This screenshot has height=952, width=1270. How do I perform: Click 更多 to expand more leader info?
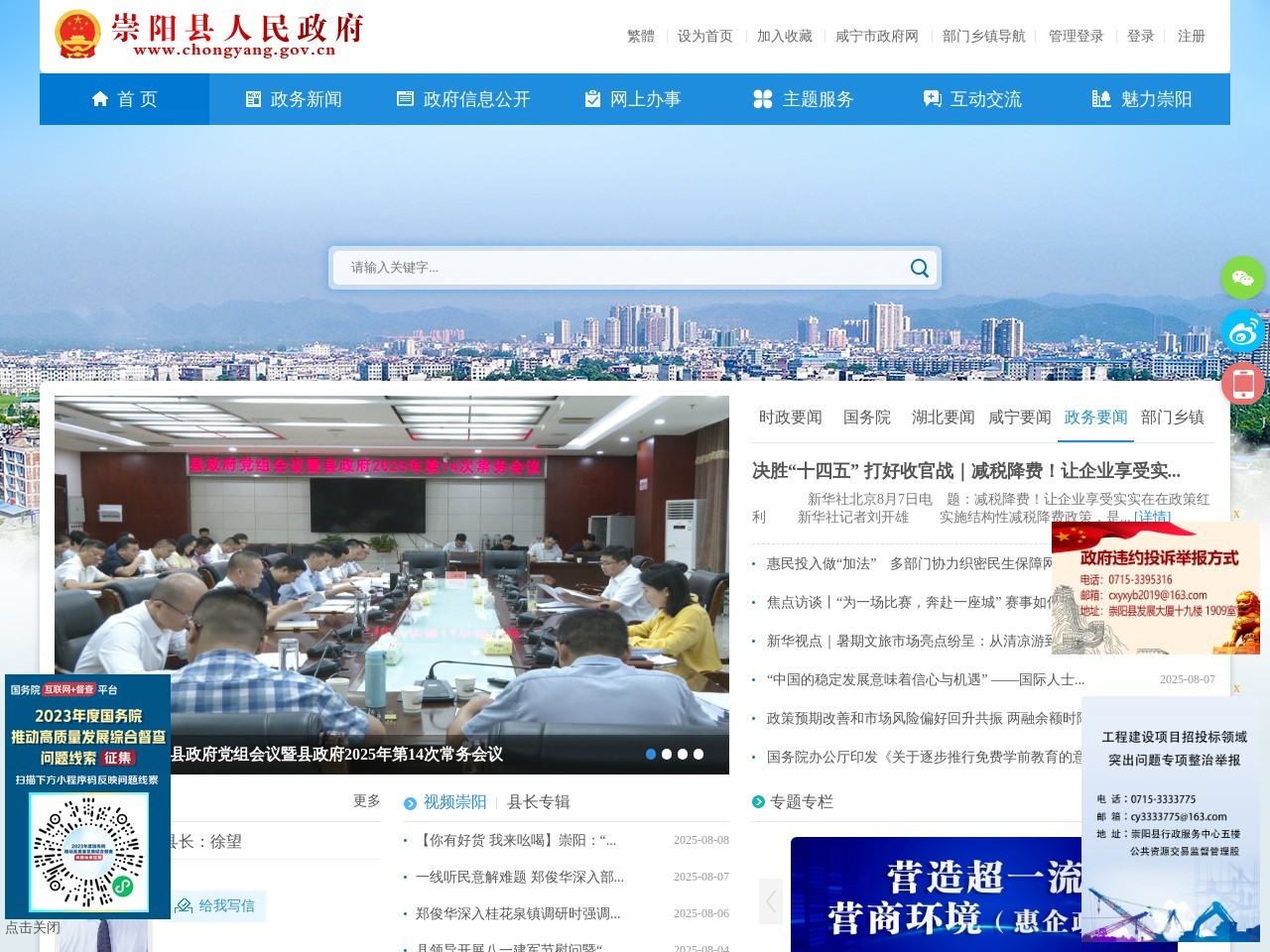[365, 802]
